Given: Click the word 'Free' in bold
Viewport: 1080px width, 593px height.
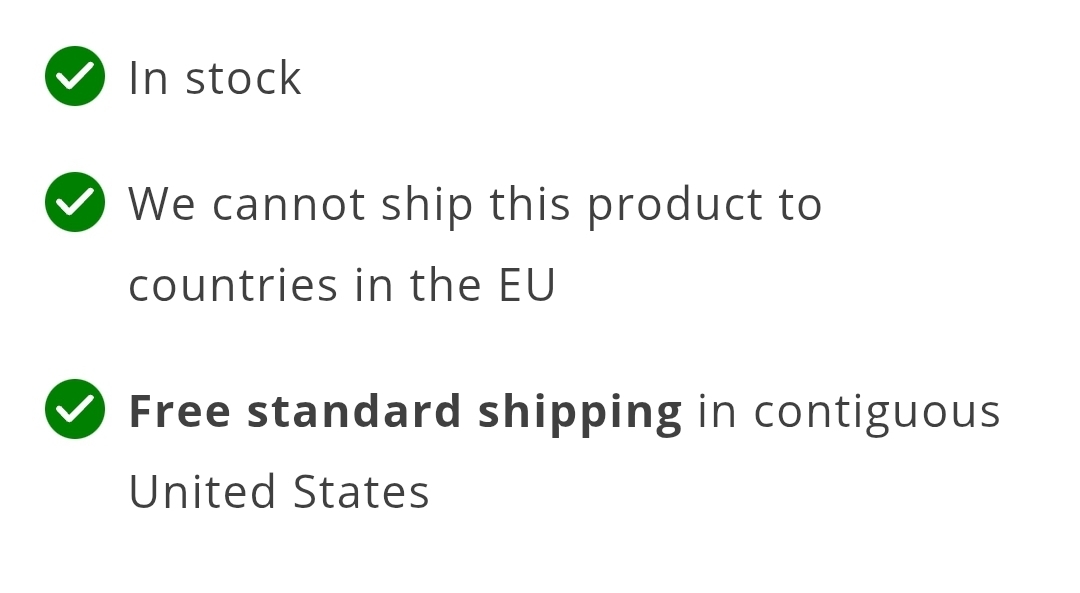Looking at the screenshot, I should (x=180, y=412).
